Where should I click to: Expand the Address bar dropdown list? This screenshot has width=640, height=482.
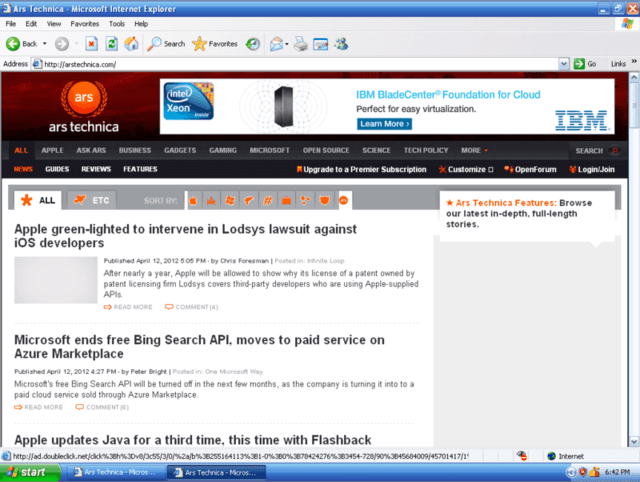pos(564,64)
